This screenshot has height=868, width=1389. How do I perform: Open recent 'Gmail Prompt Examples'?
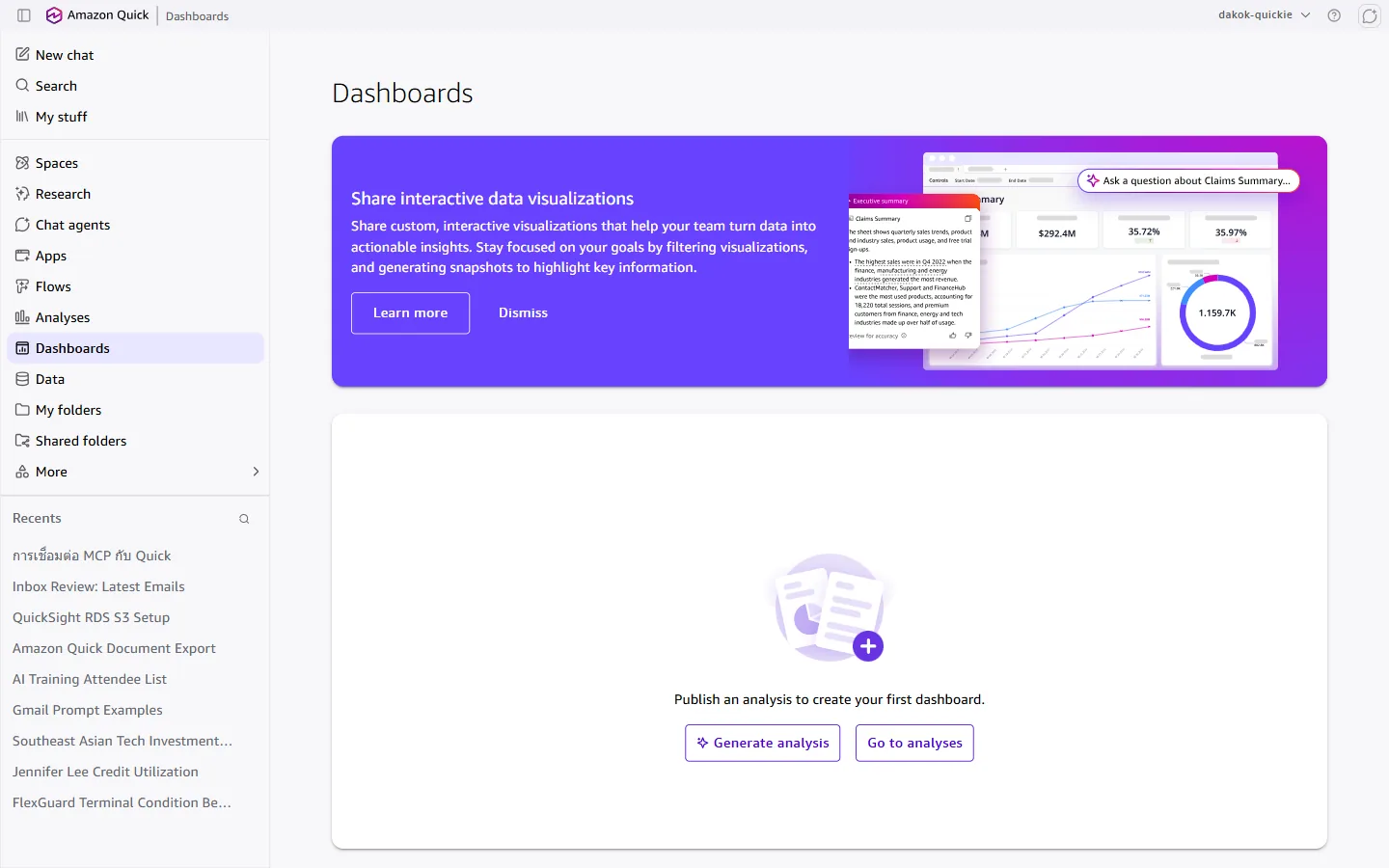(88, 710)
